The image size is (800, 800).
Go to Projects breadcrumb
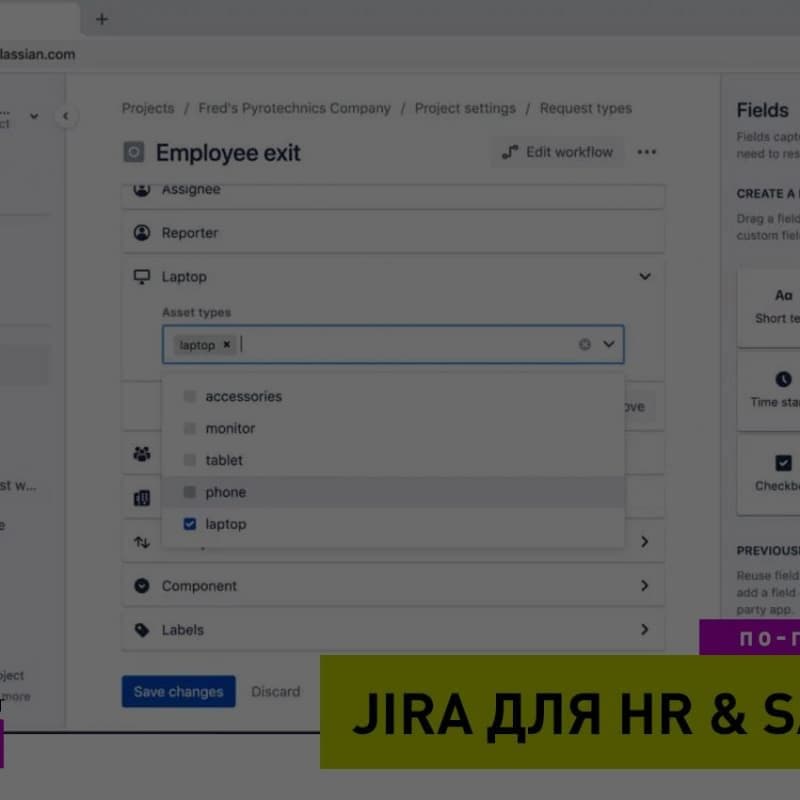148,108
